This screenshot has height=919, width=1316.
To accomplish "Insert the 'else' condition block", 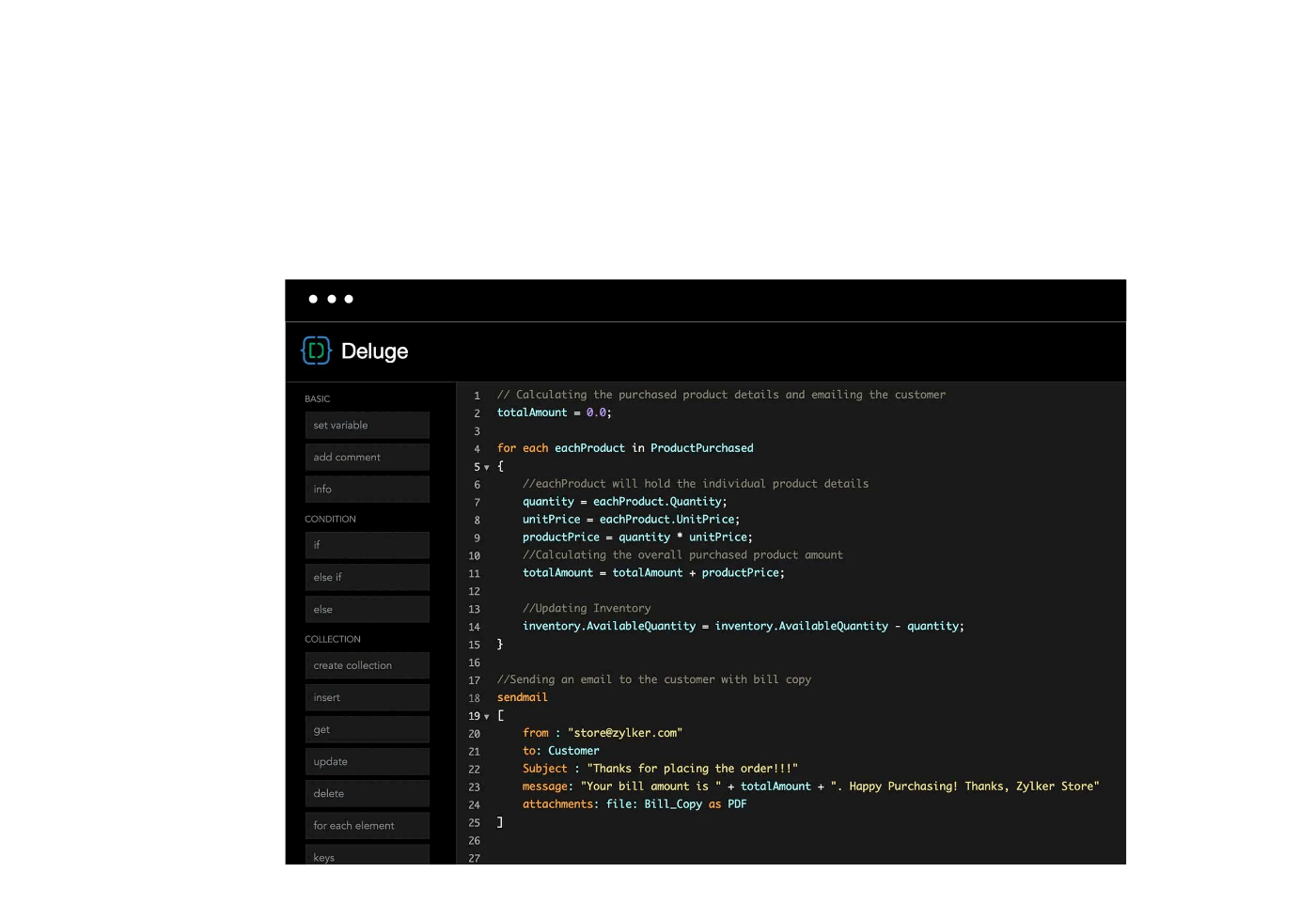I will pos(367,609).
